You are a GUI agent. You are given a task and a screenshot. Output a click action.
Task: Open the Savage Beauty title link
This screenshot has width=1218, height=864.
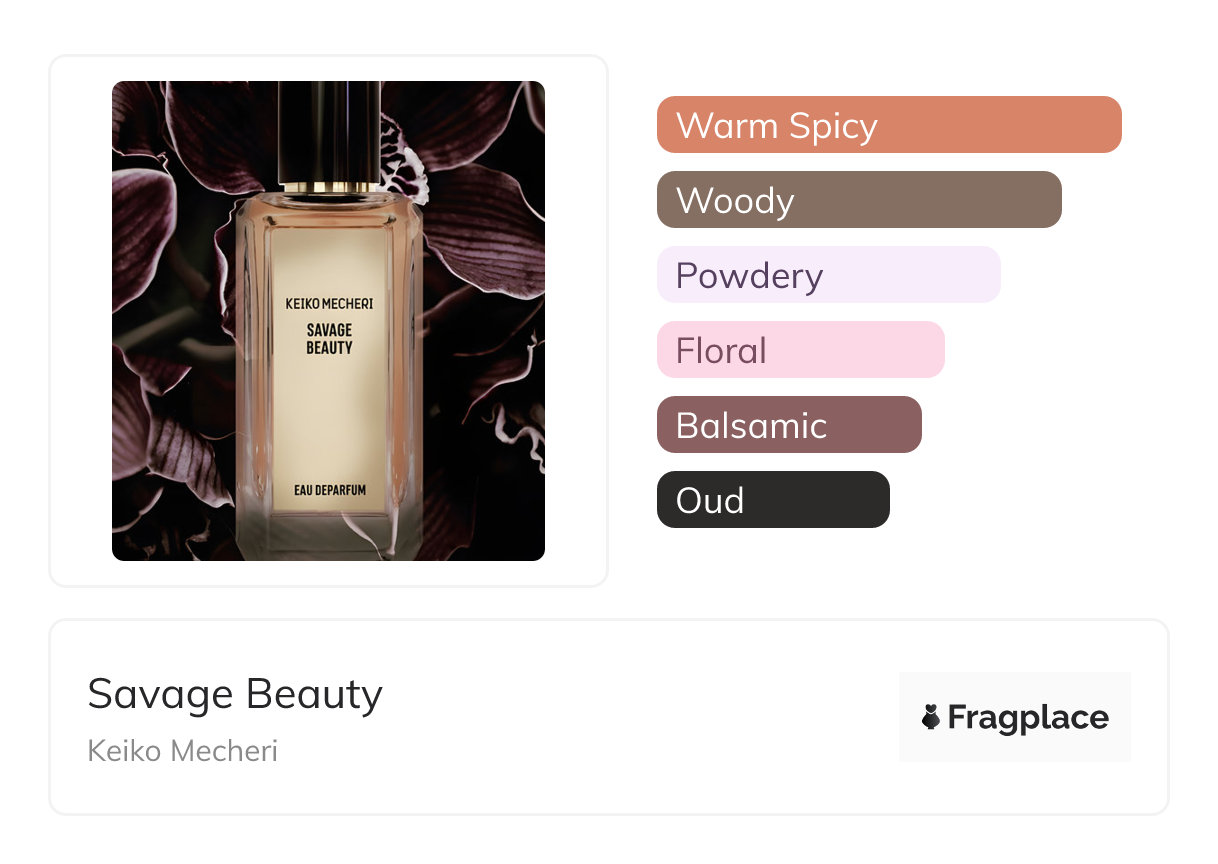point(235,694)
